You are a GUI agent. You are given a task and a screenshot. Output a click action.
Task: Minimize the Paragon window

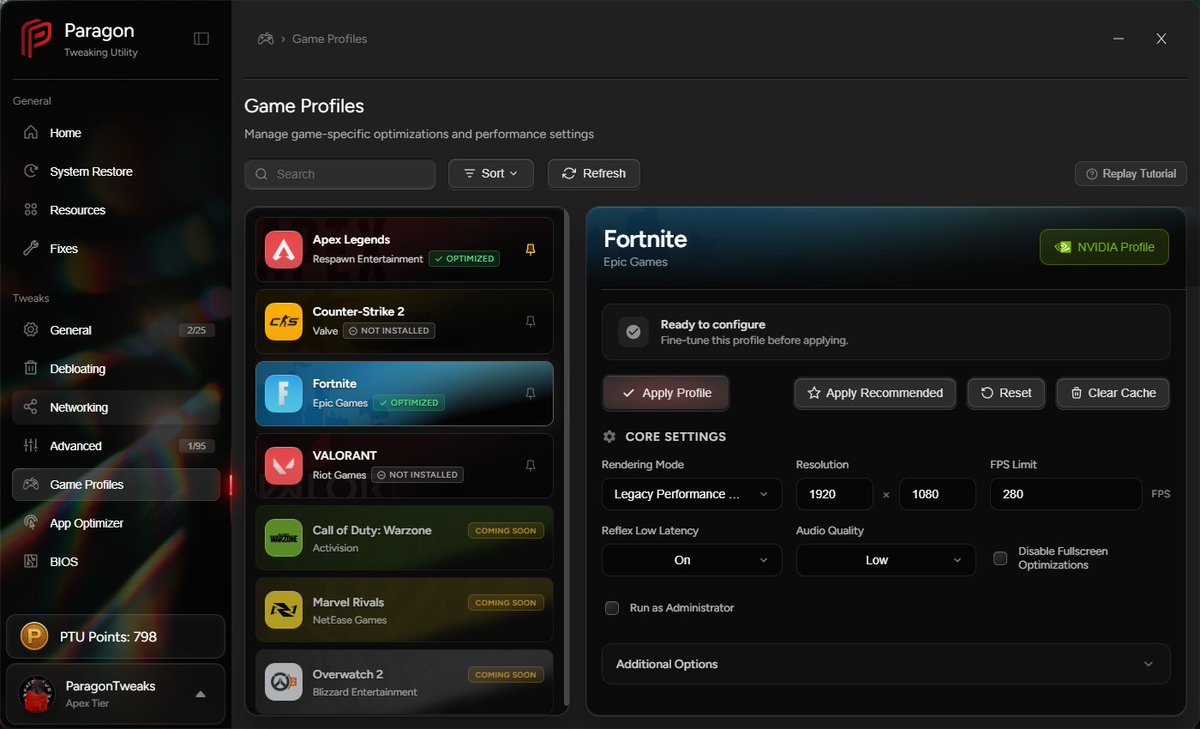tap(1116, 39)
